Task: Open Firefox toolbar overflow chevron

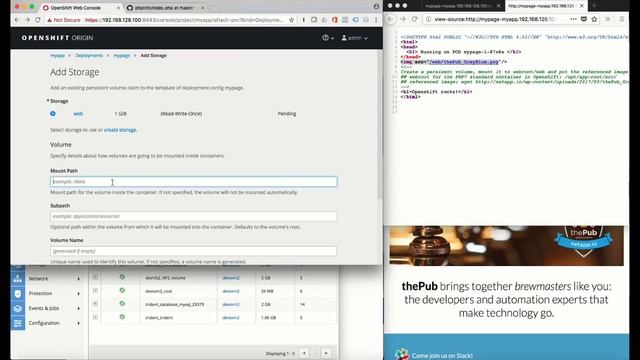Action: tap(607, 19)
